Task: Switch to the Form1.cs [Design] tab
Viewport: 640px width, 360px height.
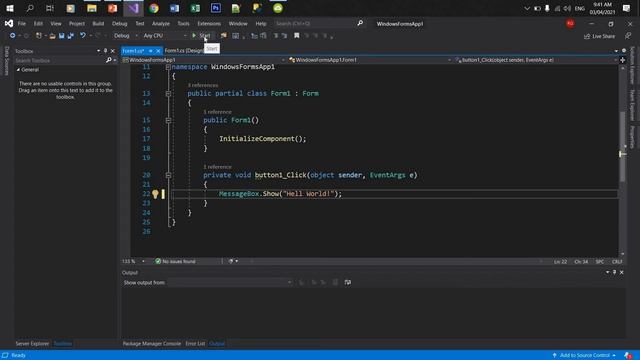Action: coord(184,51)
